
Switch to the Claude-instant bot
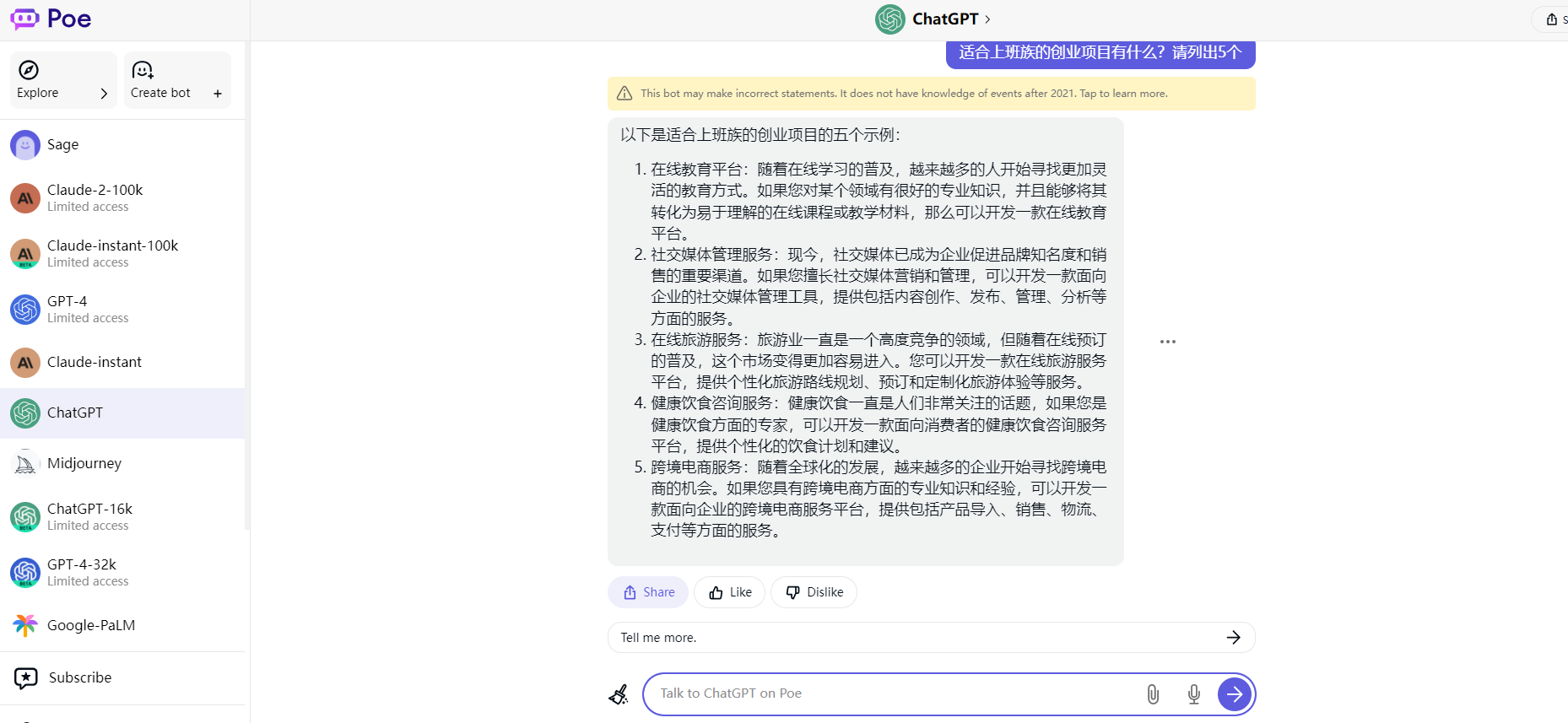coord(122,363)
